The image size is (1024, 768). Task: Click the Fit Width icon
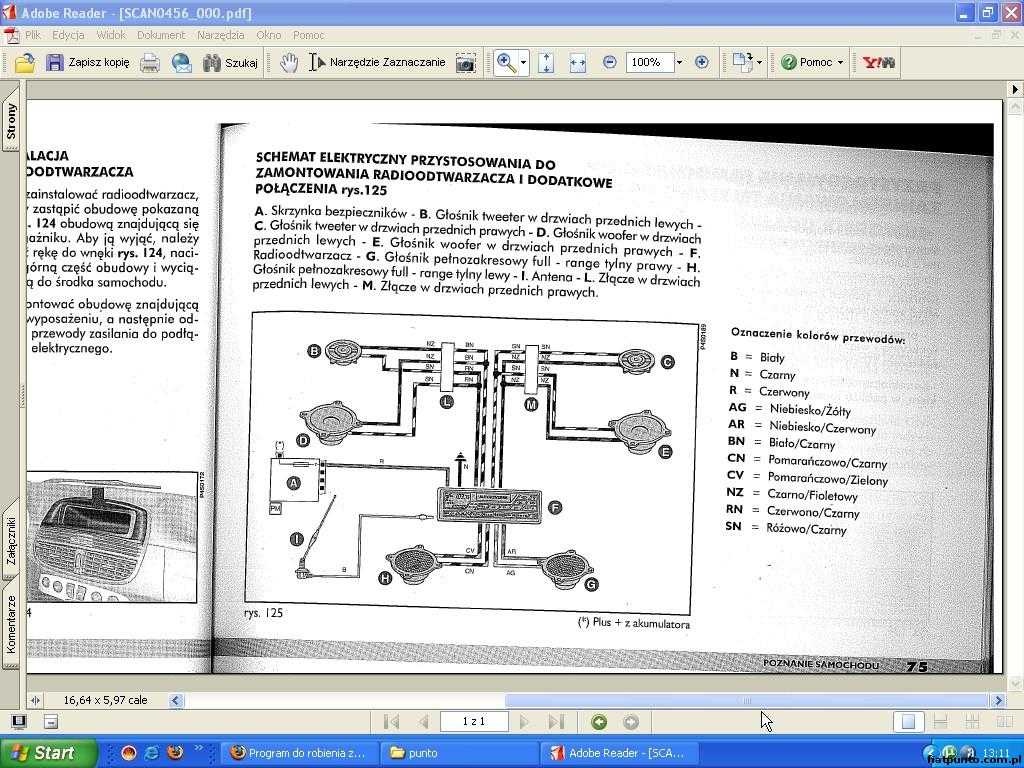578,63
